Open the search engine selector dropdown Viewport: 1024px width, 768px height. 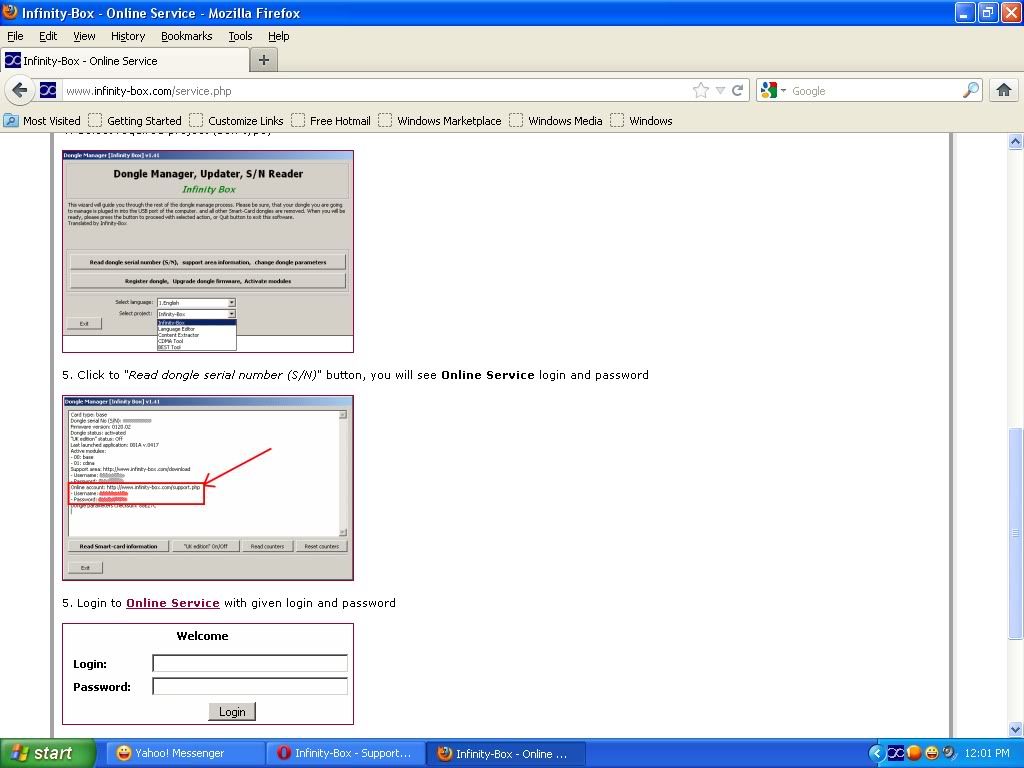tap(783, 90)
